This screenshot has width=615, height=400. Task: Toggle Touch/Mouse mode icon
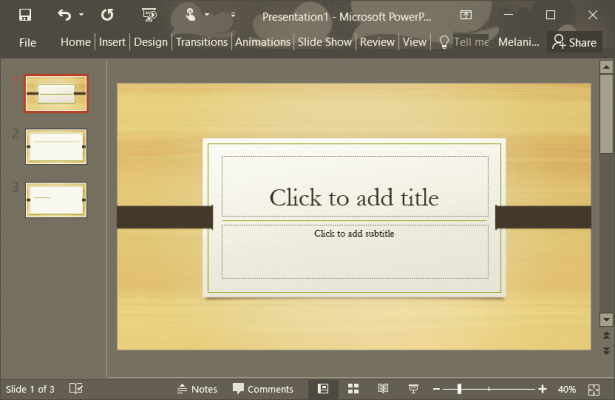click(x=190, y=15)
